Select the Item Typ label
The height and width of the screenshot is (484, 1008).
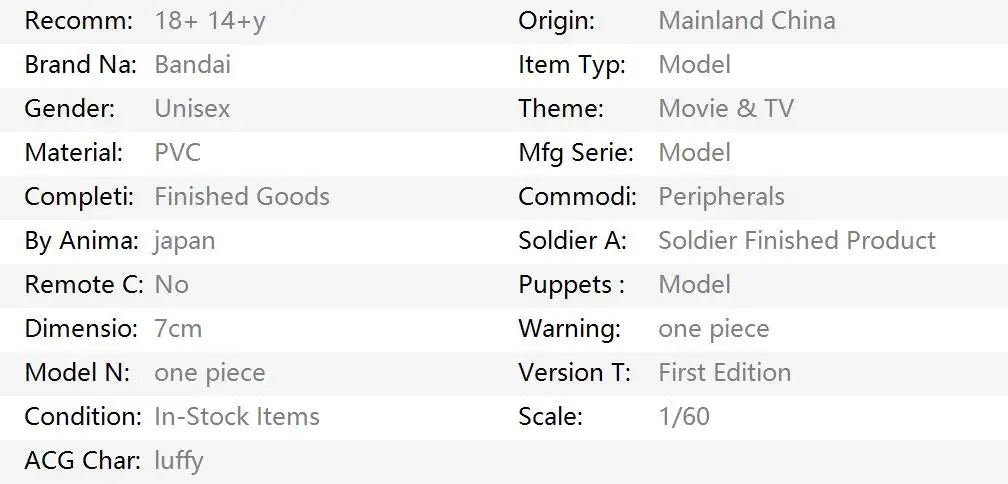pos(572,66)
